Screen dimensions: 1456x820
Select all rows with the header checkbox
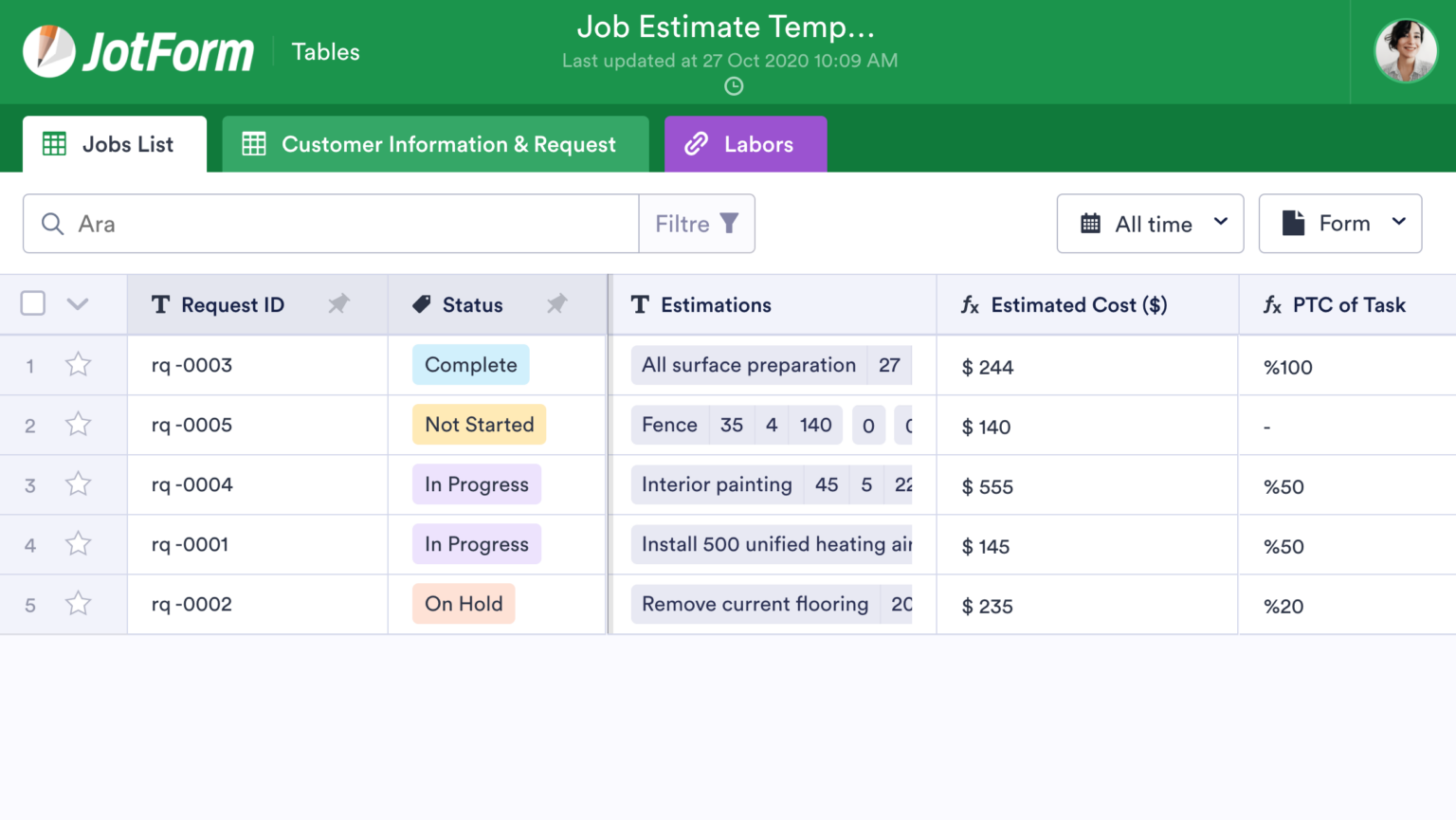32,303
